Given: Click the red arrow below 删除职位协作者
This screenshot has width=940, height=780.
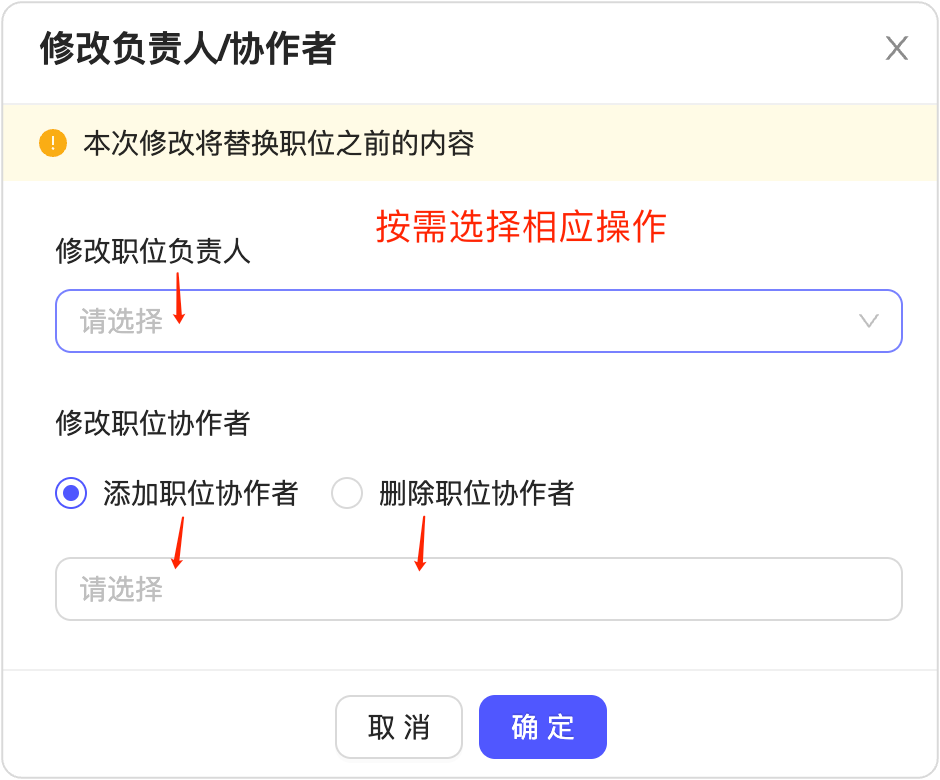Looking at the screenshot, I should pos(421,544).
